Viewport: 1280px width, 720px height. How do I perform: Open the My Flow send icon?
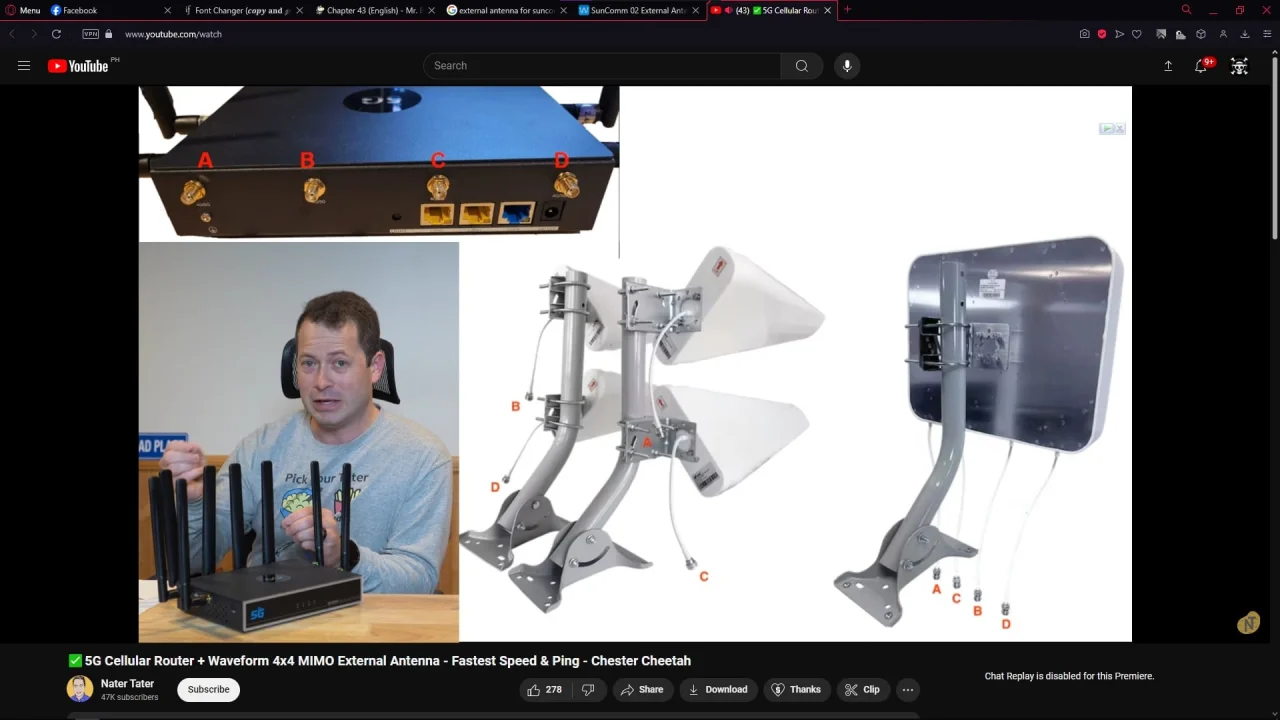1119,34
